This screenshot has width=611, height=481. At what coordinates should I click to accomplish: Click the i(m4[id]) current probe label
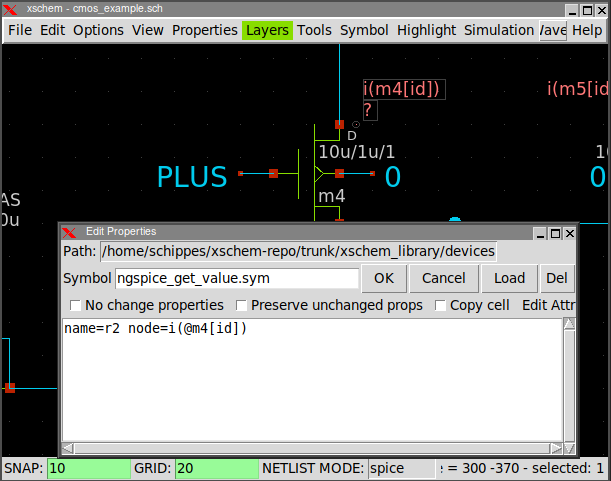pyautogui.click(x=402, y=89)
